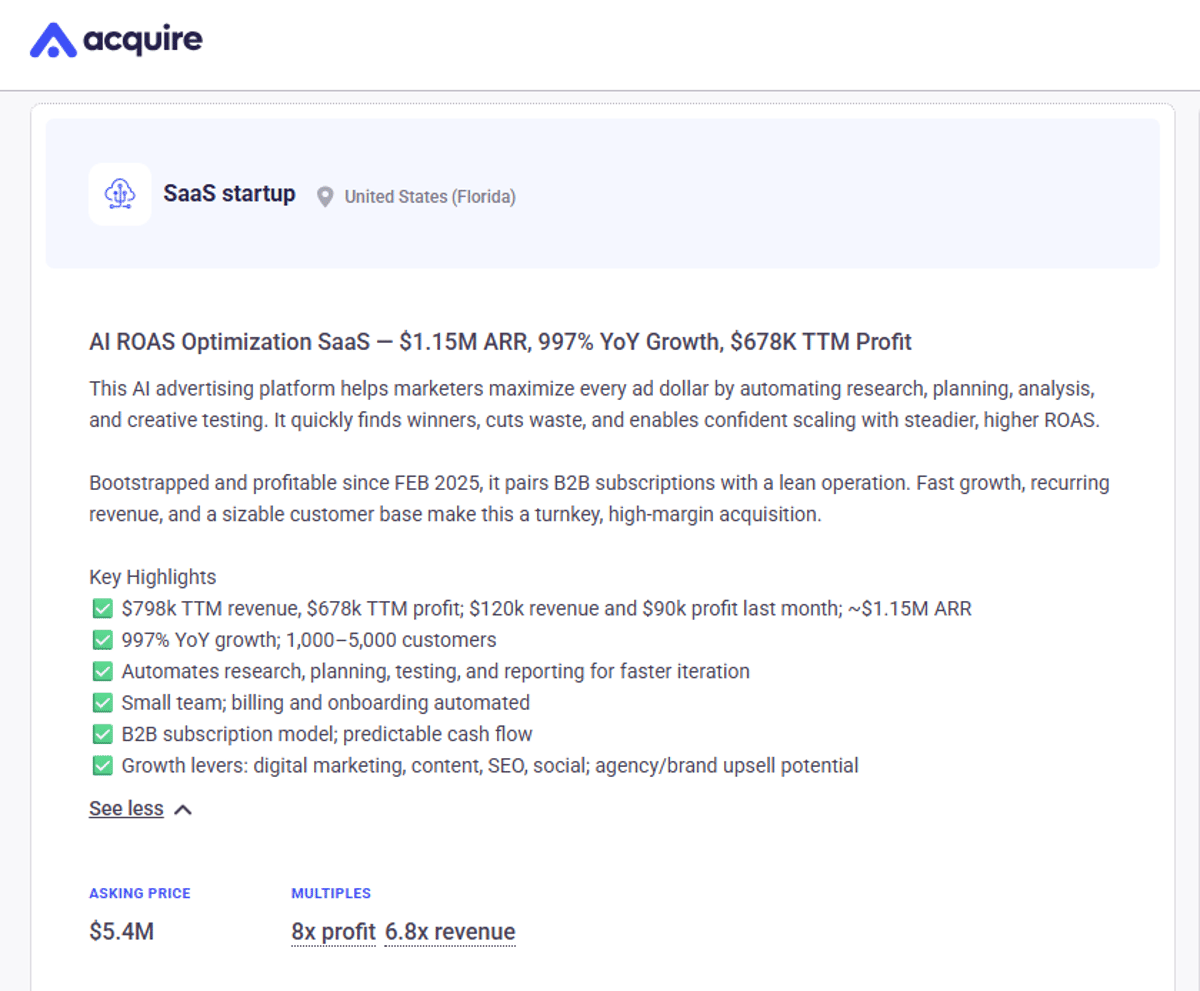Image resolution: width=1200 pixels, height=991 pixels.
Task: Select the "SaaS startup" listing name
Action: click(x=230, y=193)
